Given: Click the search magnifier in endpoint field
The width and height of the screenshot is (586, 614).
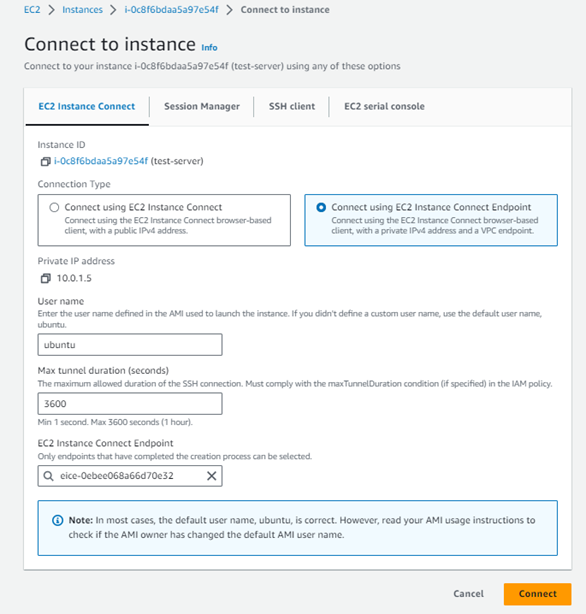Looking at the screenshot, I should (x=49, y=476).
